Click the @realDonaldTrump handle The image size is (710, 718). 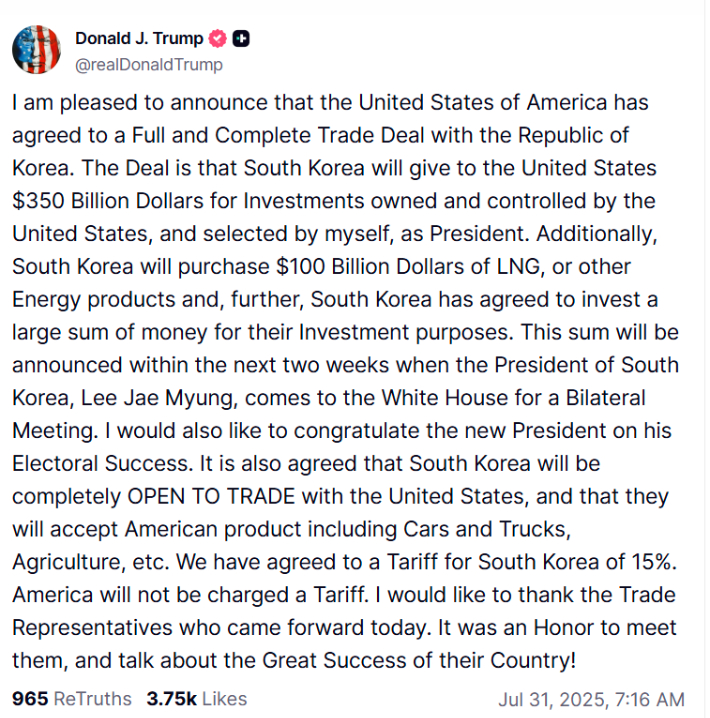pyautogui.click(x=149, y=64)
